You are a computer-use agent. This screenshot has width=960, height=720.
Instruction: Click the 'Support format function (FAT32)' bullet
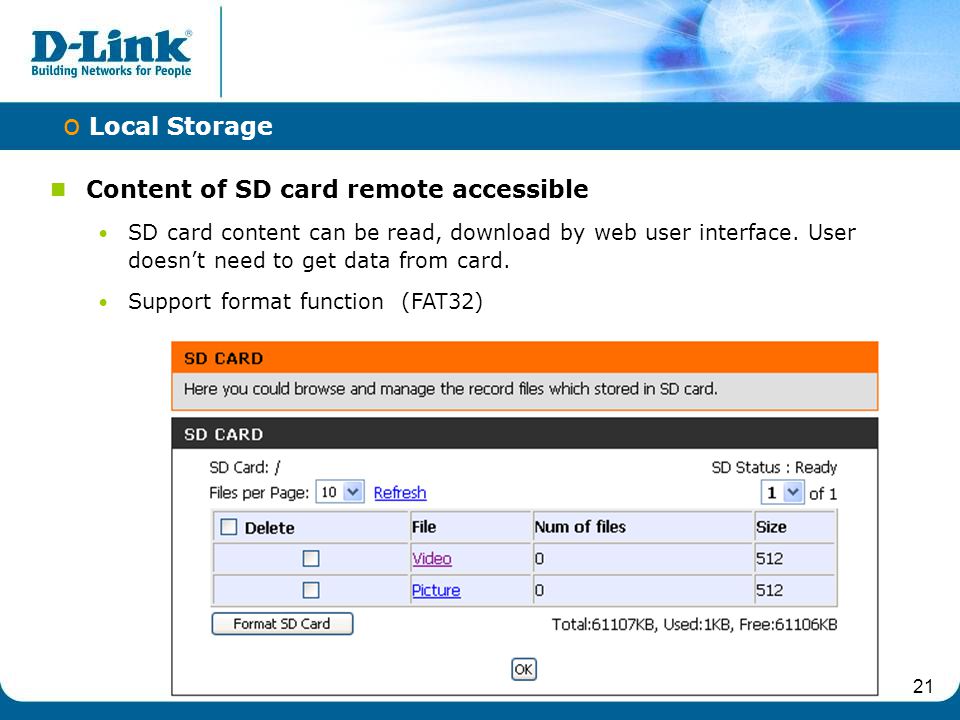click(306, 302)
